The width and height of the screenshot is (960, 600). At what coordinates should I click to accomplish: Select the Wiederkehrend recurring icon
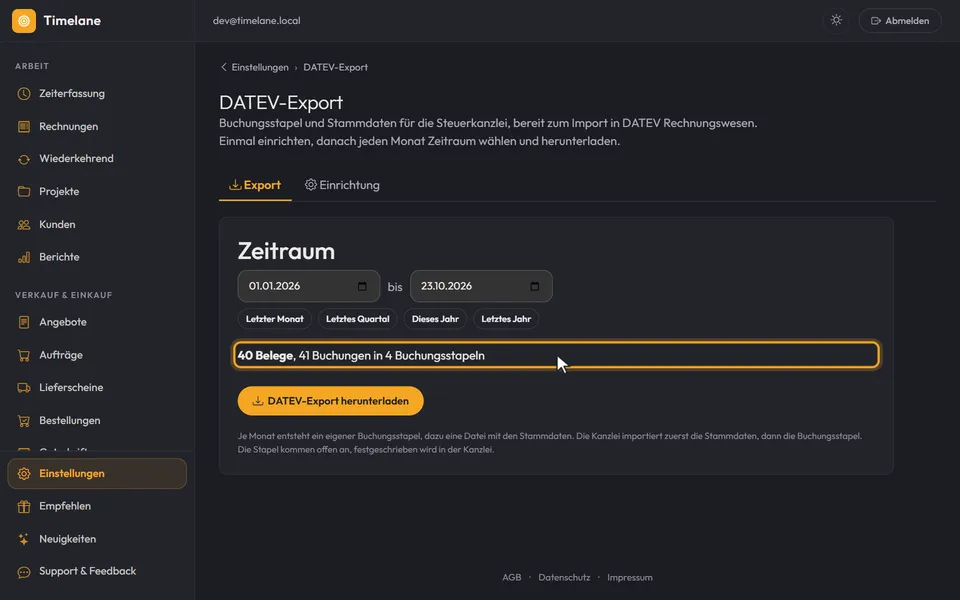(24, 159)
